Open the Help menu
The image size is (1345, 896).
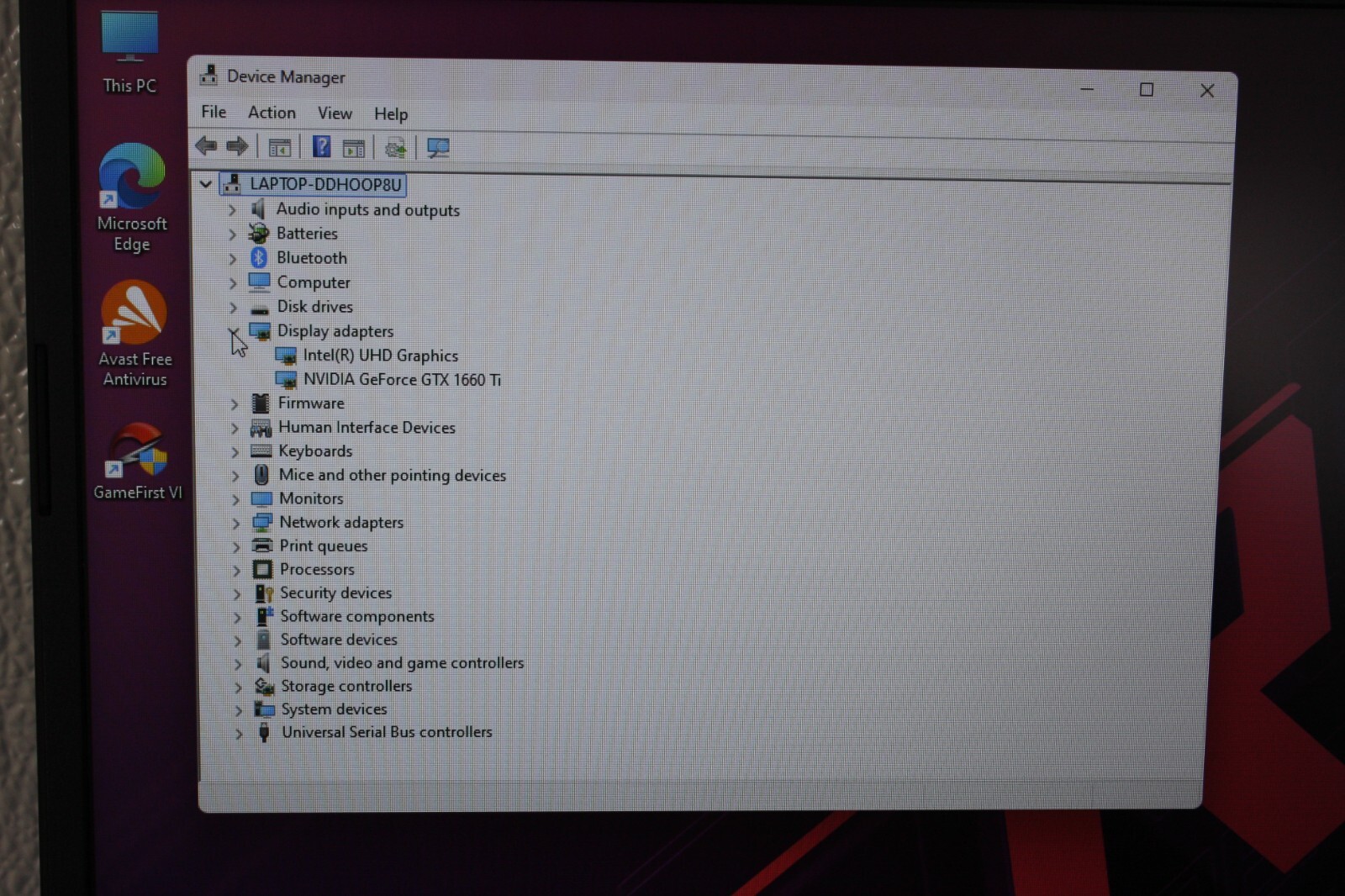[x=391, y=114]
